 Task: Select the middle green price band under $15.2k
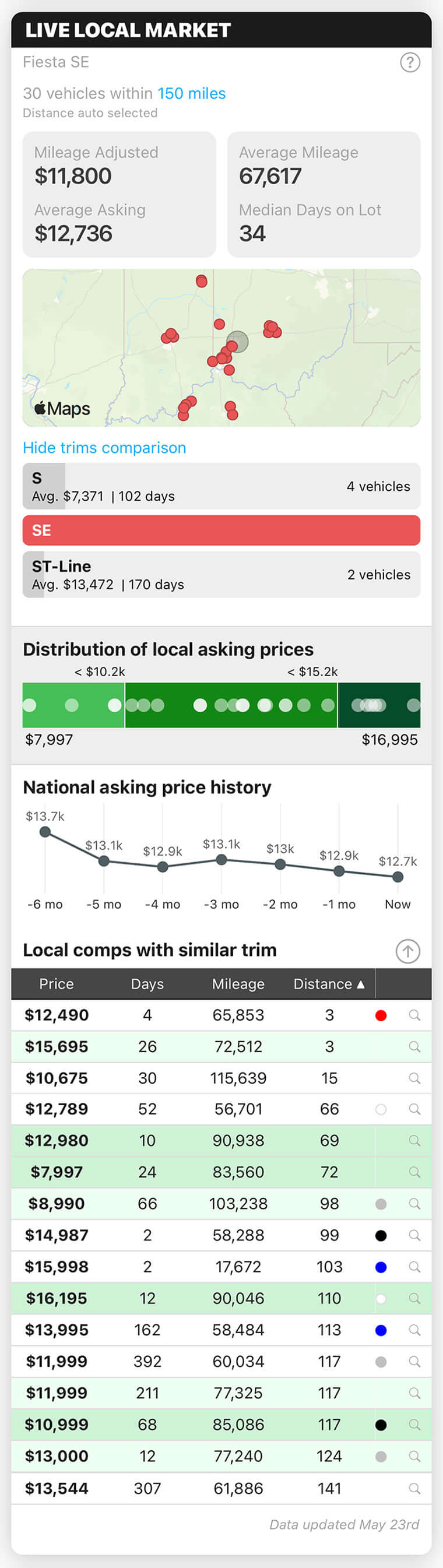231,705
